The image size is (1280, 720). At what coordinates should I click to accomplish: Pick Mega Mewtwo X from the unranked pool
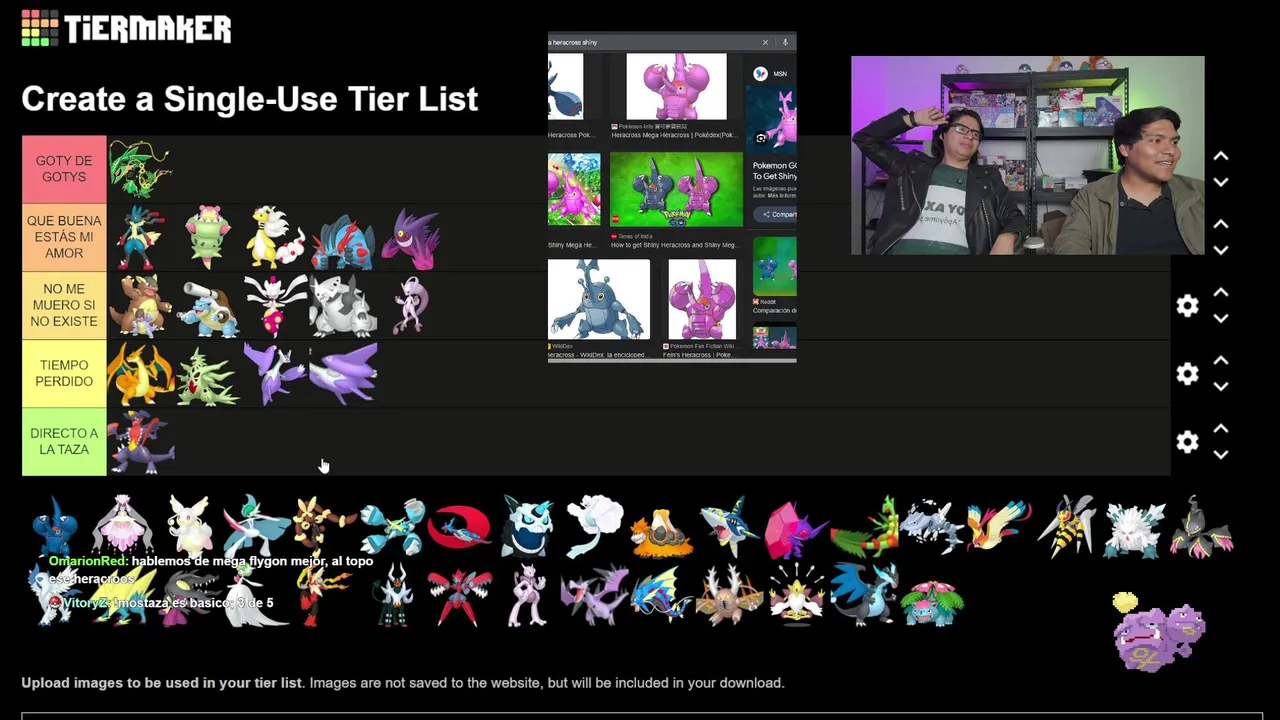527,595
